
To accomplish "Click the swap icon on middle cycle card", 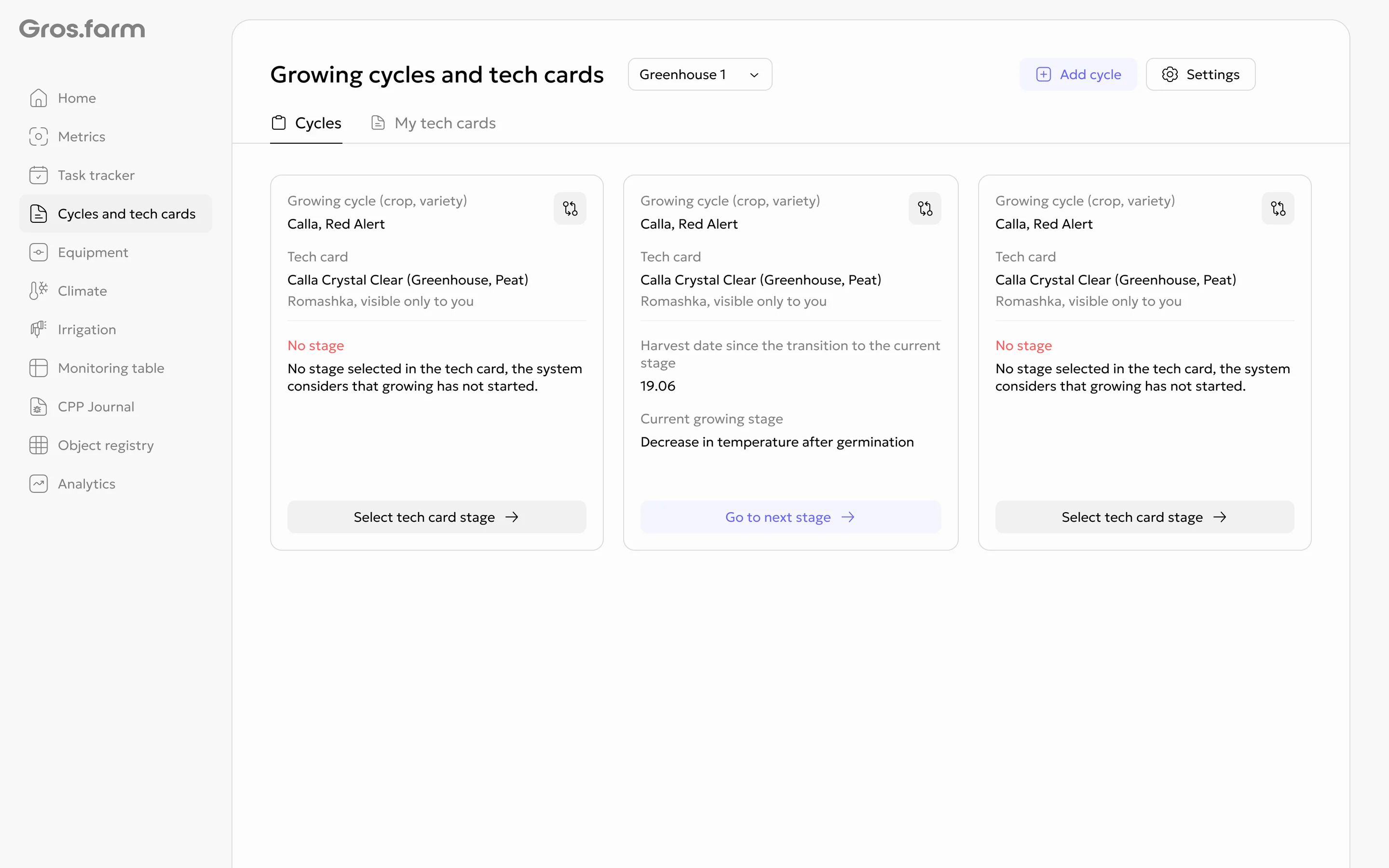I will click(925, 208).
